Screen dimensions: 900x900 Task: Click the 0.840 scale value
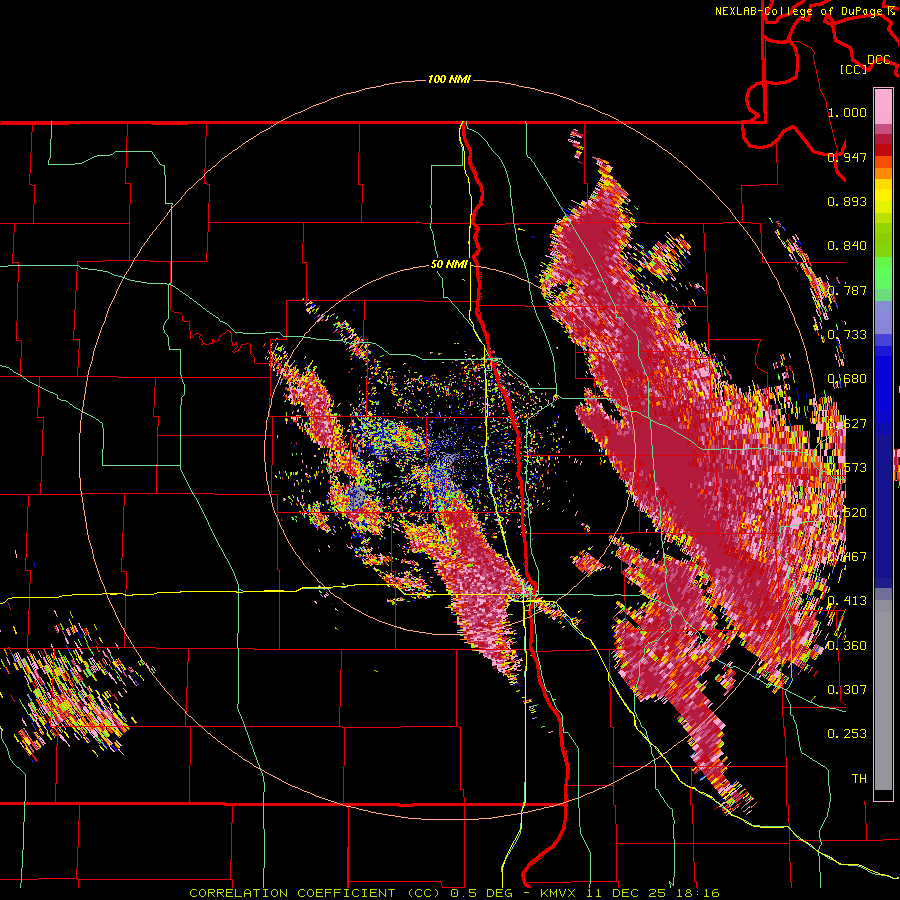(847, 246)
